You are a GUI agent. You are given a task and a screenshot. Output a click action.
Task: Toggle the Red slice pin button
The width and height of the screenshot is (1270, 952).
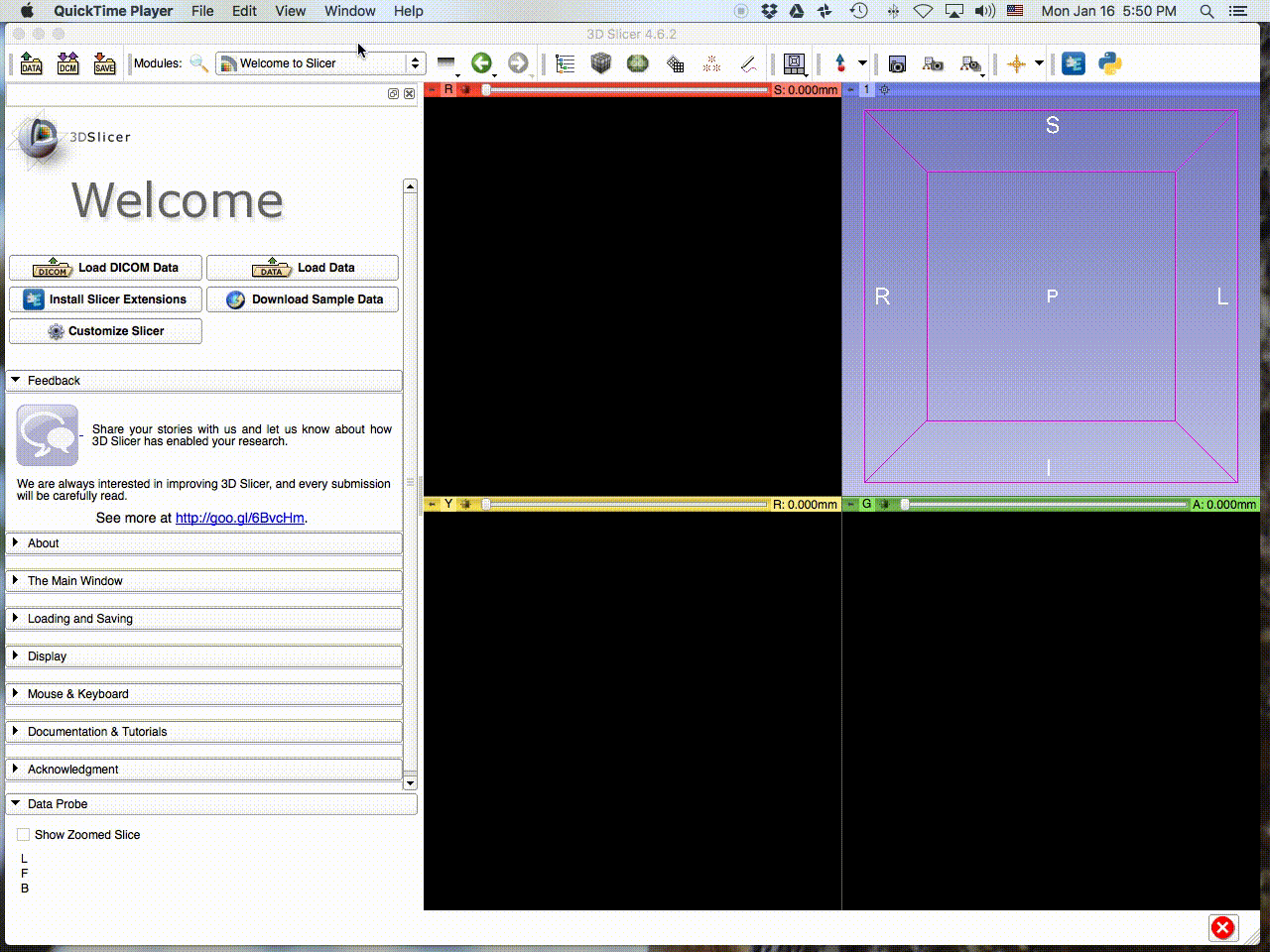point(433,89)
